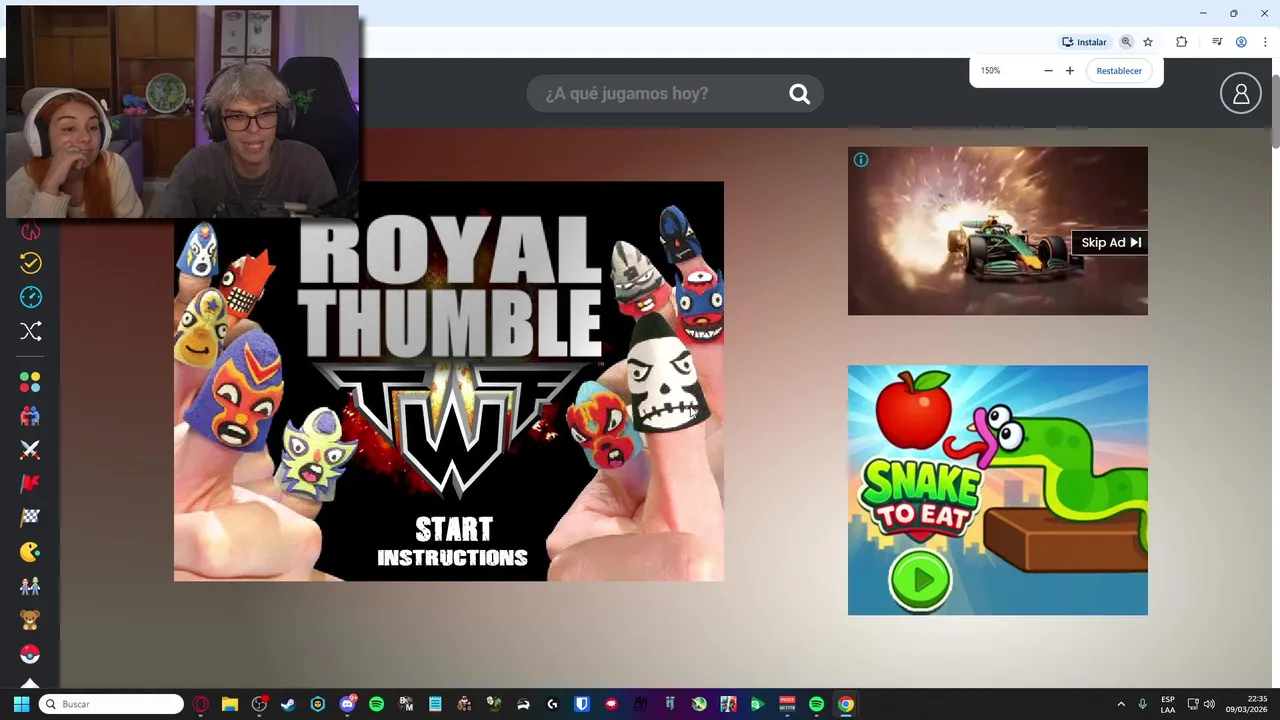Click the Instalar app button
Screen dimensions: 1280x720
point(1085,42)
